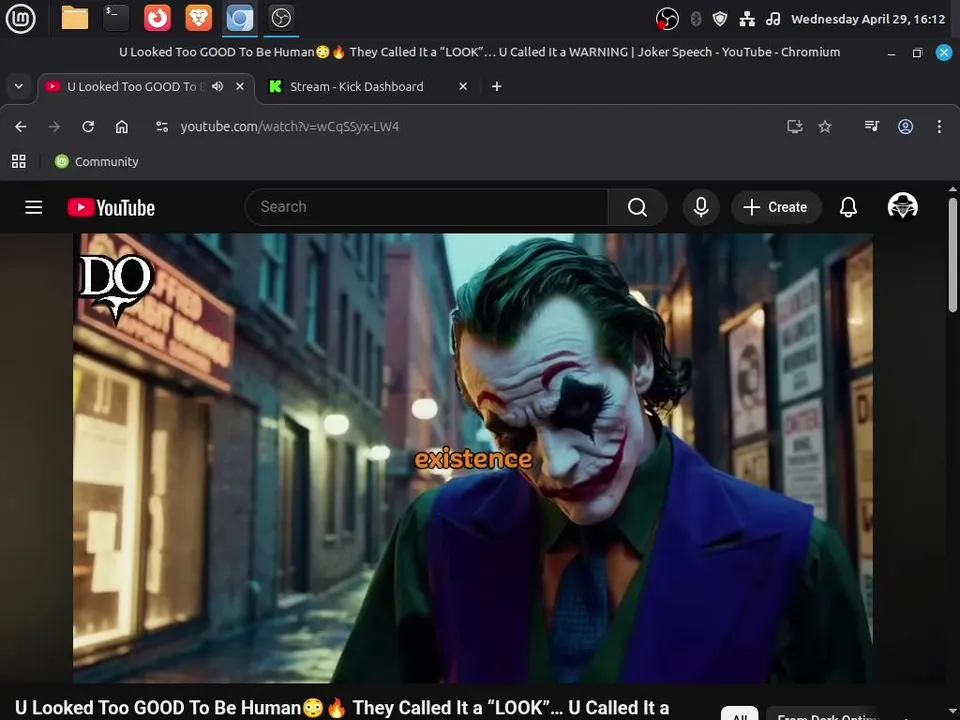Mute the YouTube tab via its speaker icon
Screen dimensions: 960x720
(217, 86)
